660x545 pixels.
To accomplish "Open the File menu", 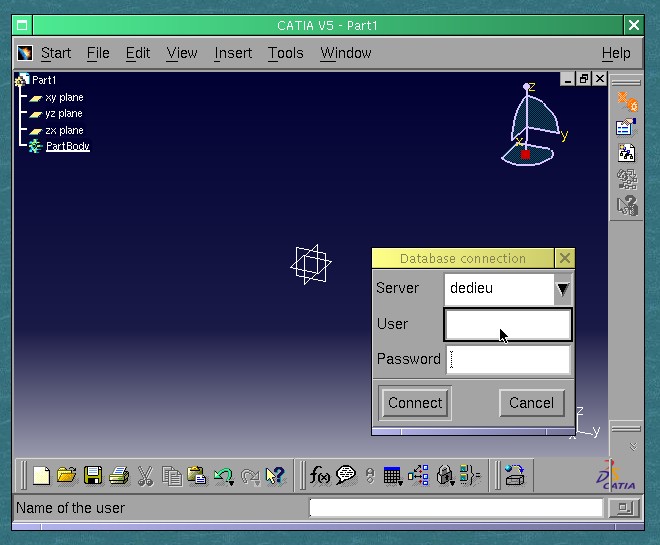I will [98, 53].
